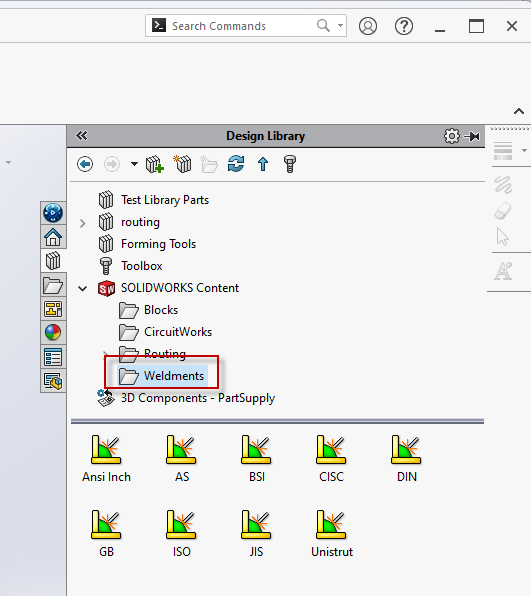Open the Blocks folder
This screenshot has width=531, height=596.
[161, 310]
